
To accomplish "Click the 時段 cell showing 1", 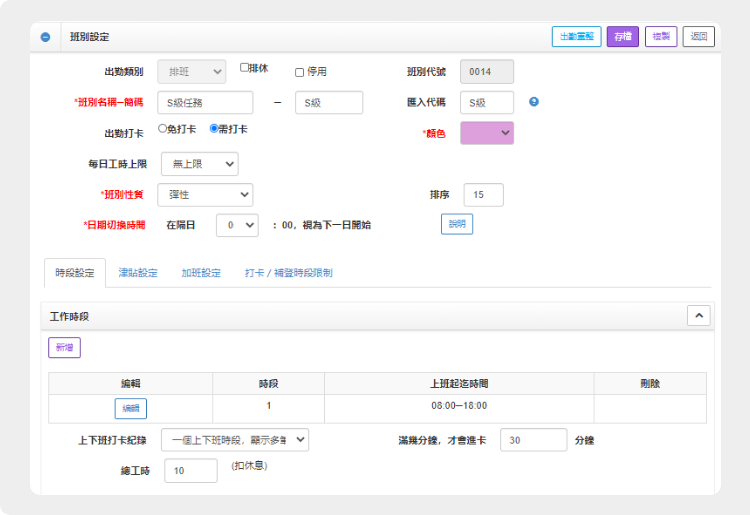I will tap(268, 408).
